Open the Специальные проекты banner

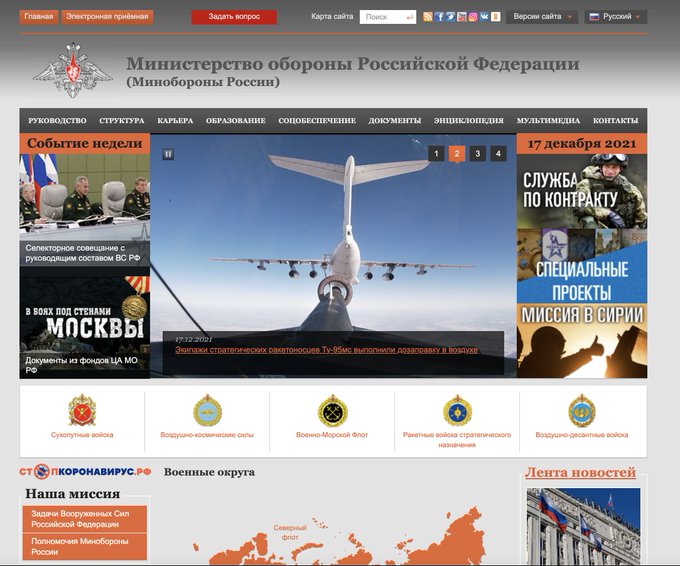[x=582, y=266]
